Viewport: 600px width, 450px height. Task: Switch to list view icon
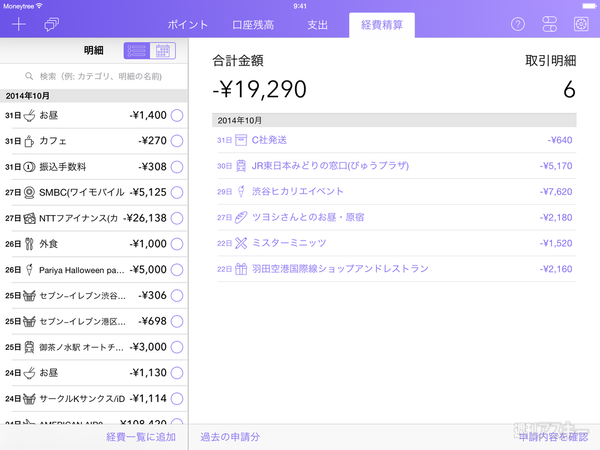point(137,51)
